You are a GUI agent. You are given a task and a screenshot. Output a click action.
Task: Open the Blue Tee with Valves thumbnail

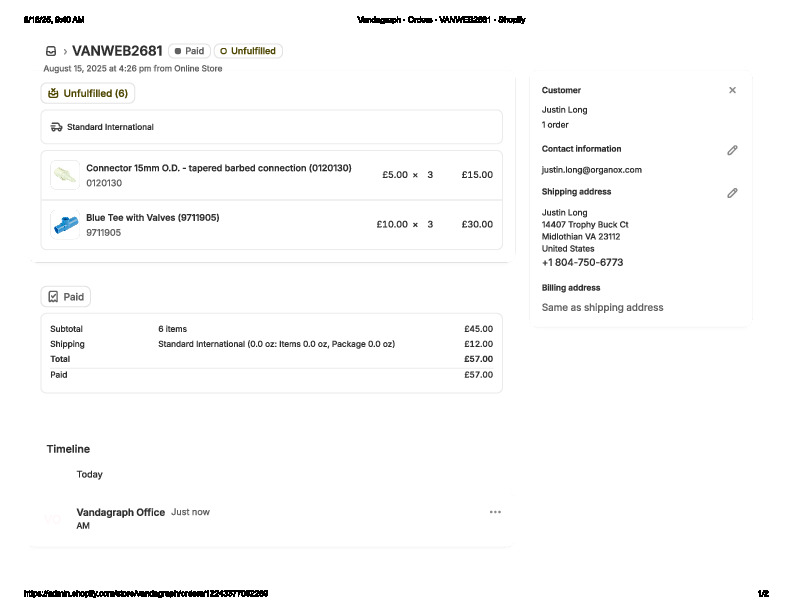coord(65,224)
